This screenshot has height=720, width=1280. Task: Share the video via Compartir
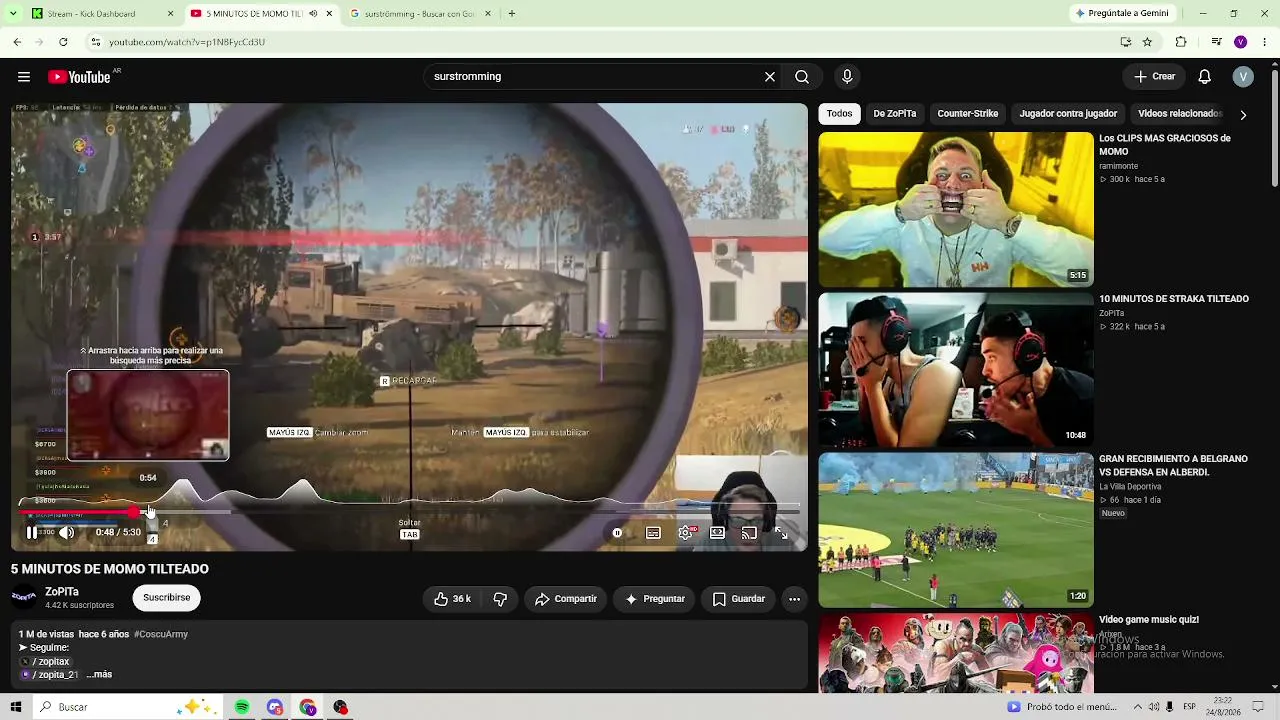[x=566, y=599]
